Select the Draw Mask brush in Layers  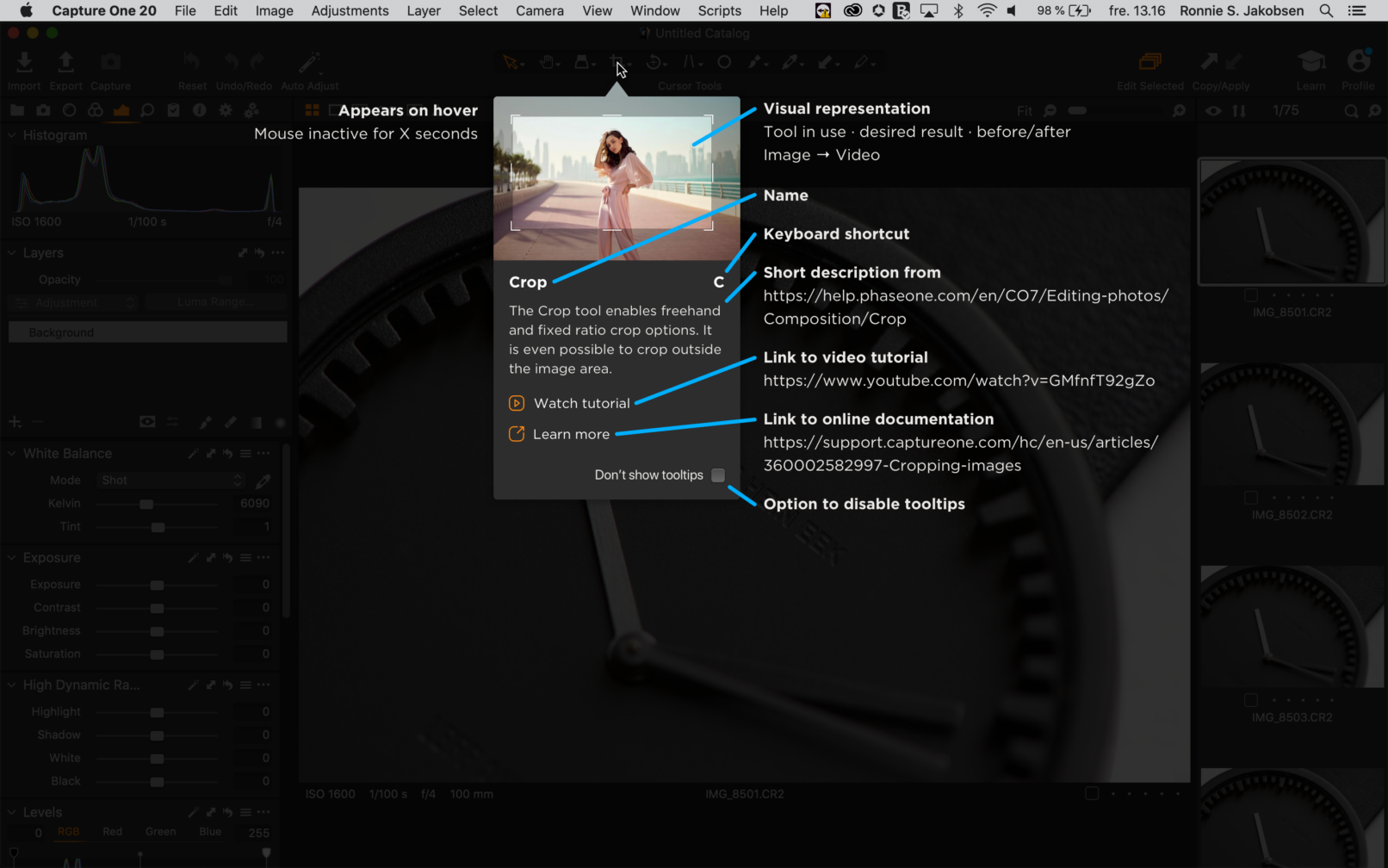coord(206,422)
